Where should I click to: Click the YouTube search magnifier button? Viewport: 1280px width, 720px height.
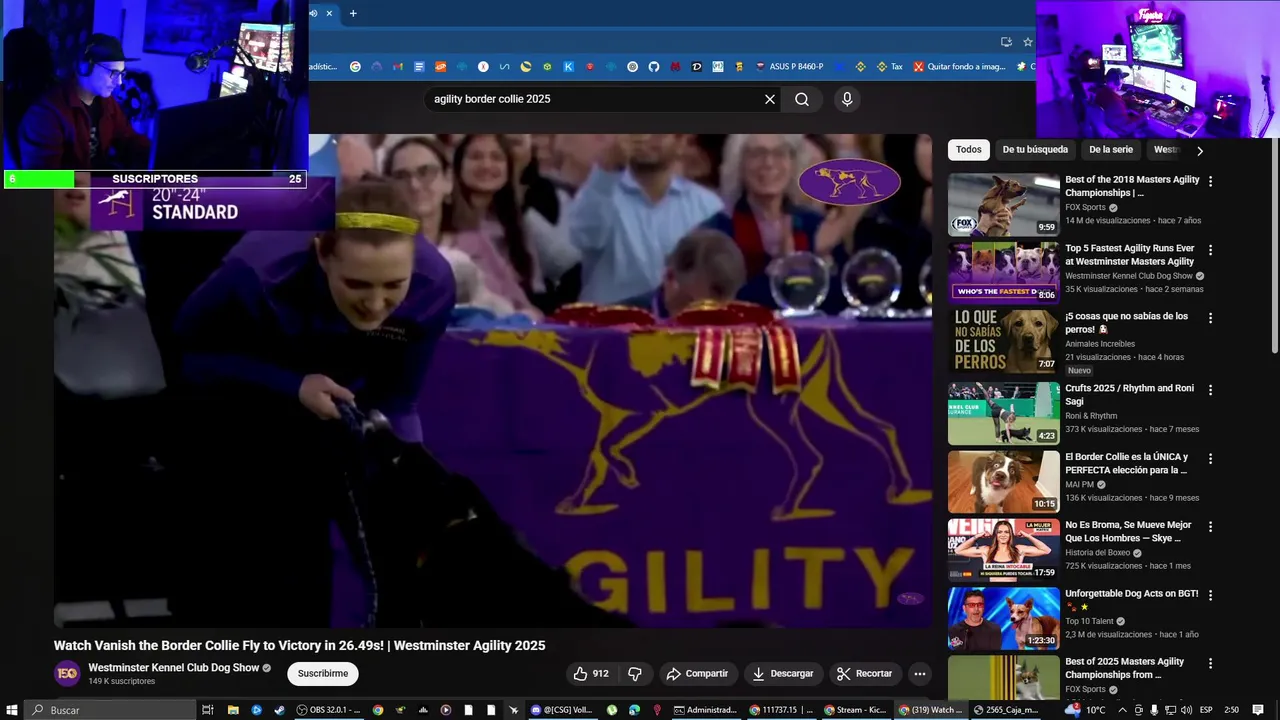click(x=802, y=99)
